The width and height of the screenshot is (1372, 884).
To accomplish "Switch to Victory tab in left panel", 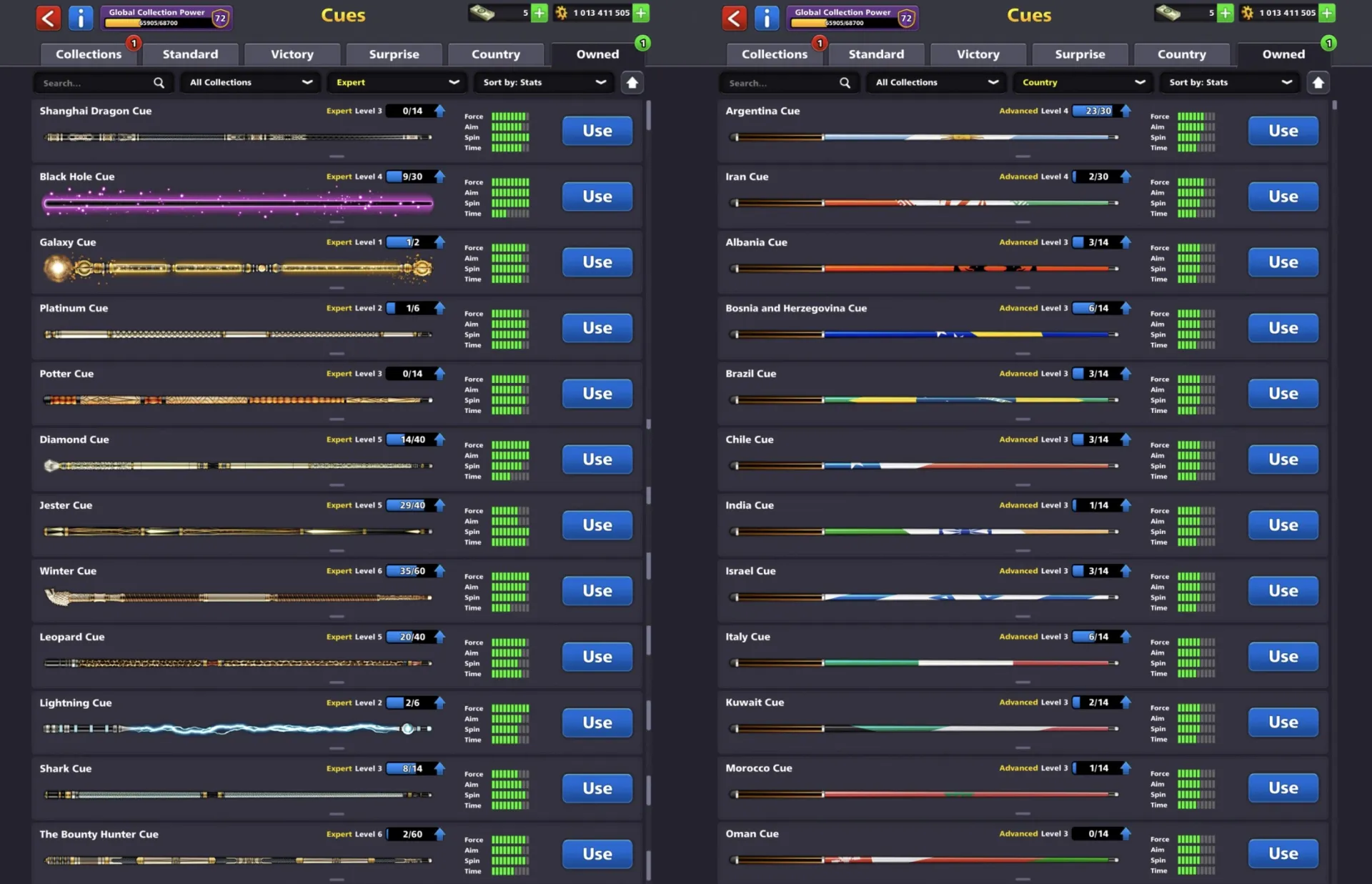I will tap(292, 54).
